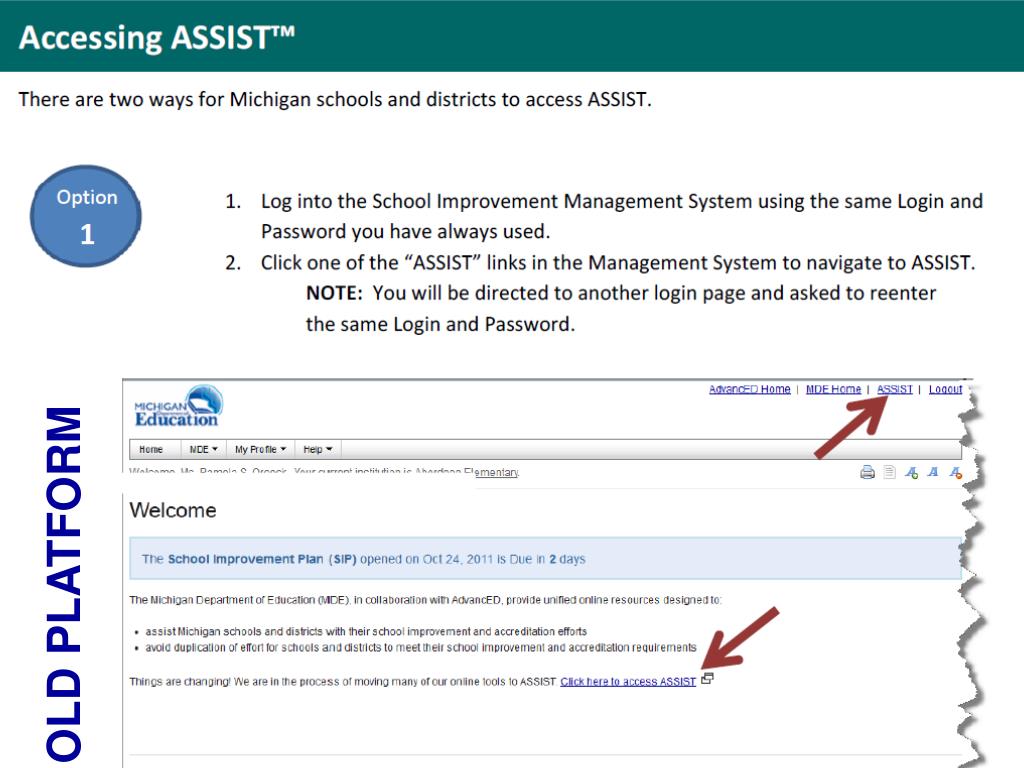1024x768 pixels.
Task: Click the 'Click here to access ASSIST' link
Action: tap(628, 682)
